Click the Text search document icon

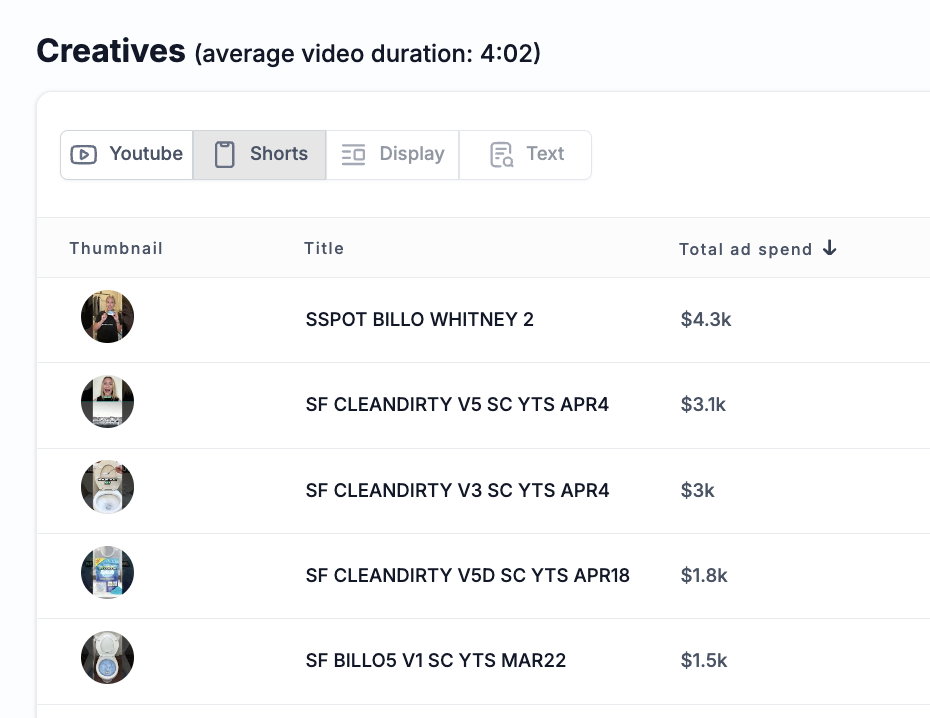pyautogui.click(x=502, y=155)
